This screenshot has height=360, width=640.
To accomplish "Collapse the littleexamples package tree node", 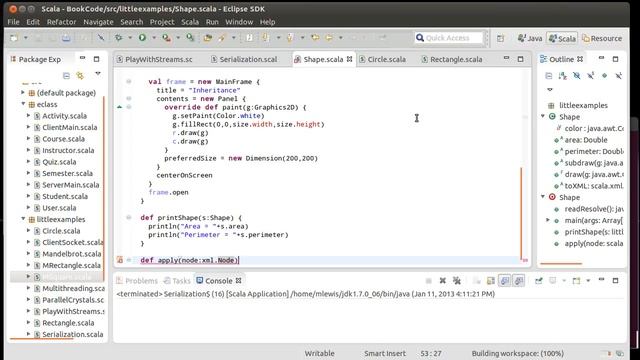I will 23,219.
